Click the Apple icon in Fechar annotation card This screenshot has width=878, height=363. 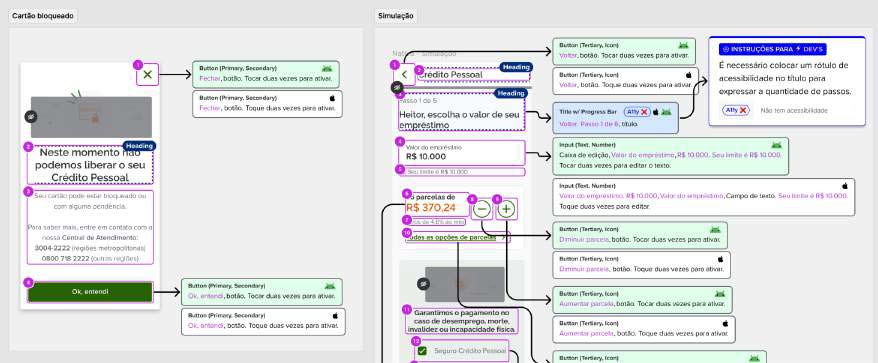(332, 98)
